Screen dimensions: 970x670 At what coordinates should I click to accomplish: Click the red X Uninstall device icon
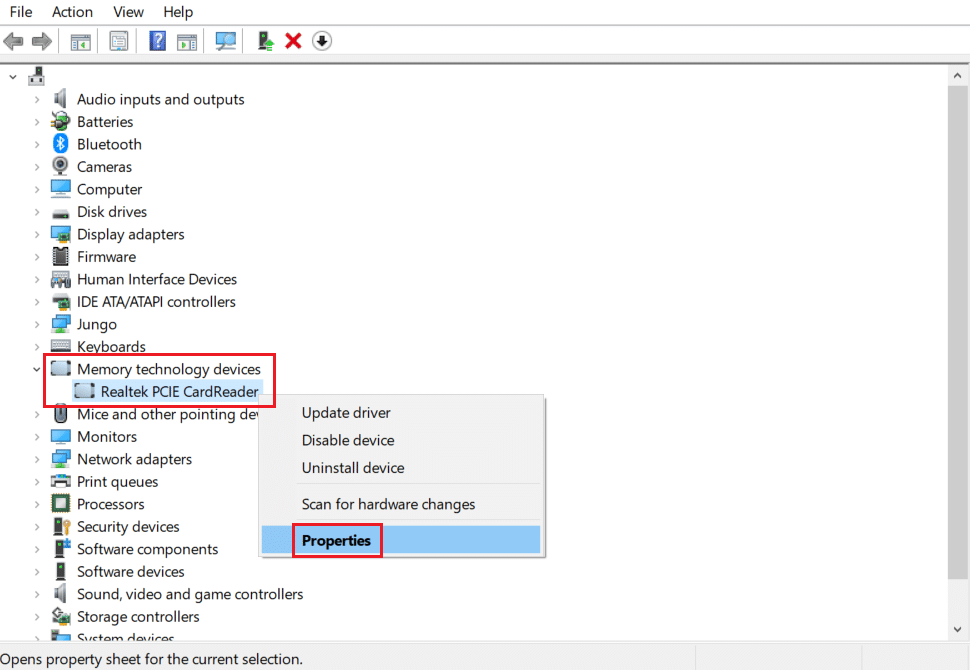point(292,40)
